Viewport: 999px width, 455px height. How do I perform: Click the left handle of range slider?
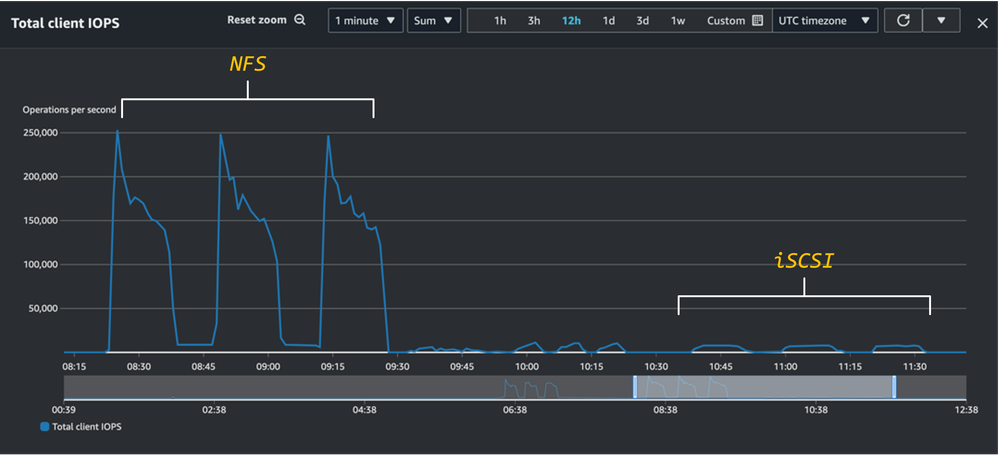coord(634,387)
